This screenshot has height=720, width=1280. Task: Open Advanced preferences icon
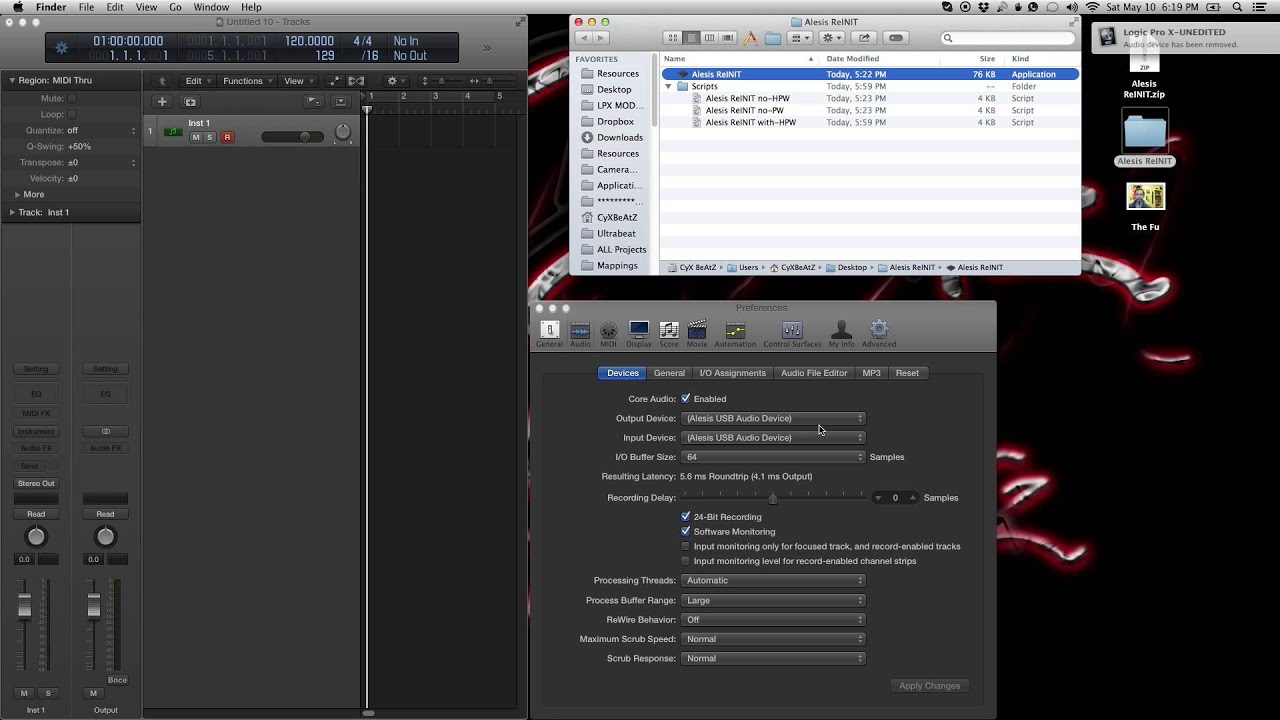pyautogui.click(x=879, y=334)
